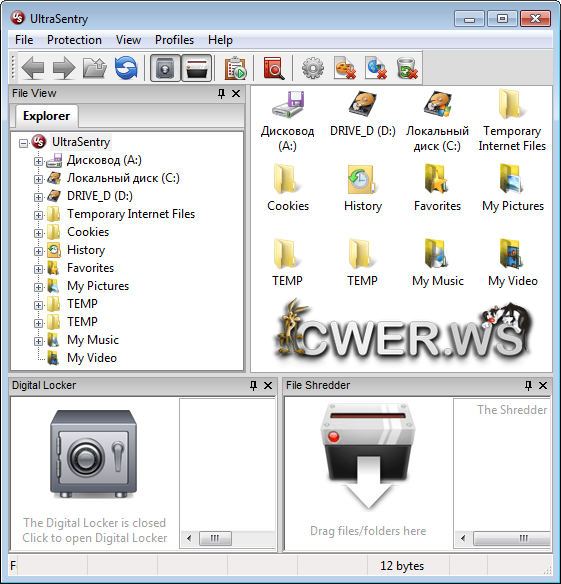The width and height of the screenshot is (561, 584).
Task: Expand the History tree node
Action: click(x=38, y=251)
